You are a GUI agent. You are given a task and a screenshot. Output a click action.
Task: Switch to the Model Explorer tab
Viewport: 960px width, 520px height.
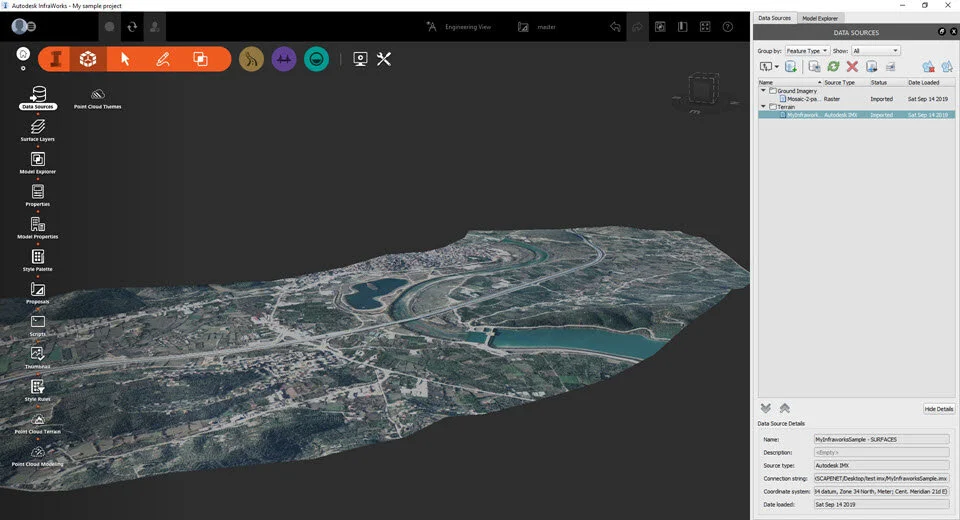[x=820, y=18]
